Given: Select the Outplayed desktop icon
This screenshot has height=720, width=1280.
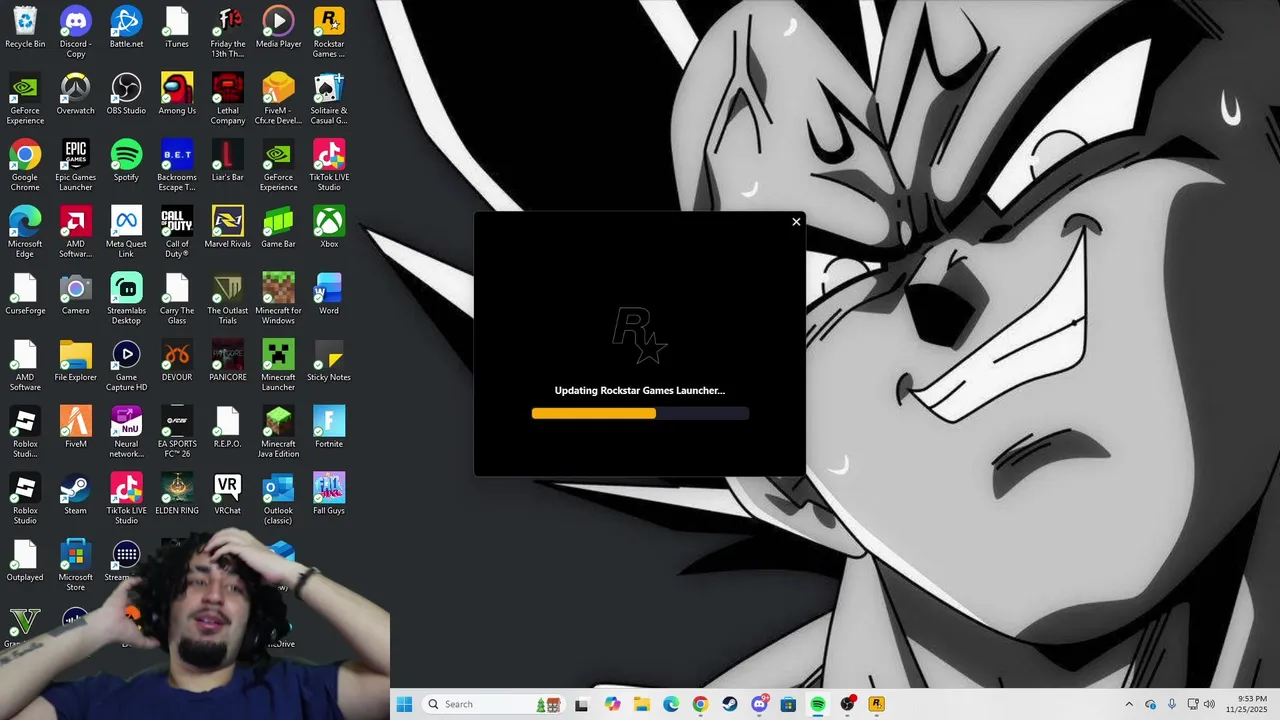Looking at the screenshot, I should 25,561.
